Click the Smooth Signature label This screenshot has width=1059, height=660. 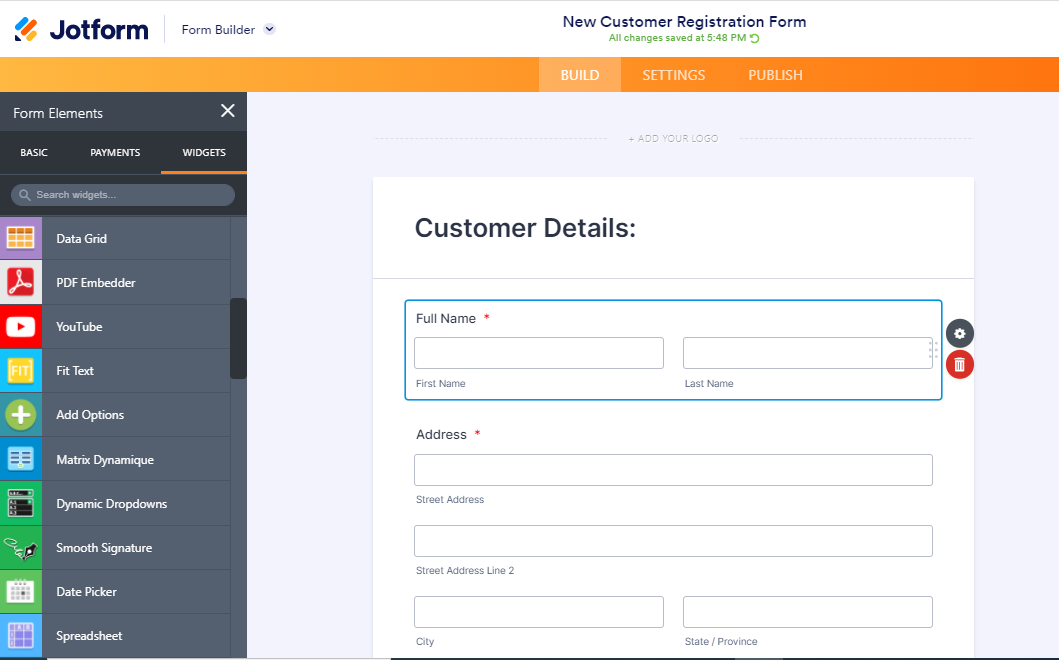click(104, 547)
